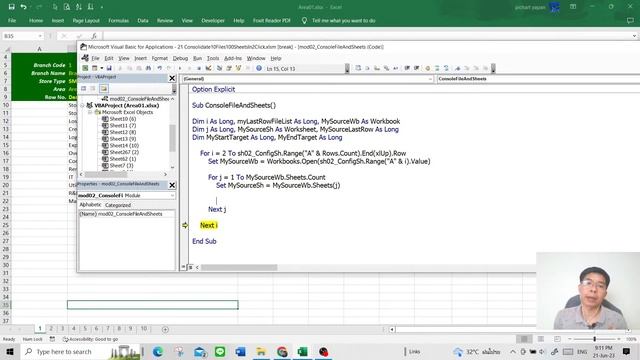Select worksheet tab 10 in Excel
Image resolution: width=640 pixels, height=360 pixels.
click(x=144, y=329)
